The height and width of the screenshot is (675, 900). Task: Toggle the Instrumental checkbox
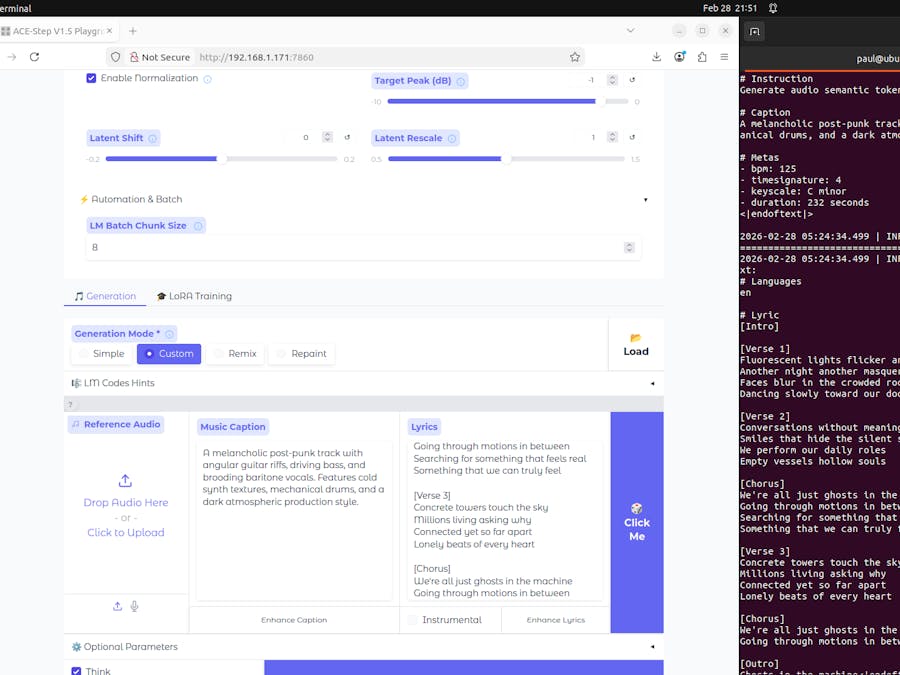tap(413, 620)
